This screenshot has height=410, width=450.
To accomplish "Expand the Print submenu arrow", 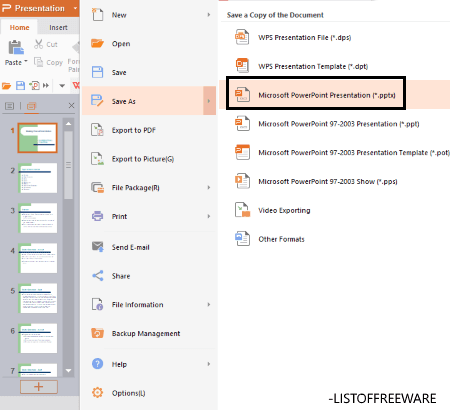I will (x=209, y=216).
